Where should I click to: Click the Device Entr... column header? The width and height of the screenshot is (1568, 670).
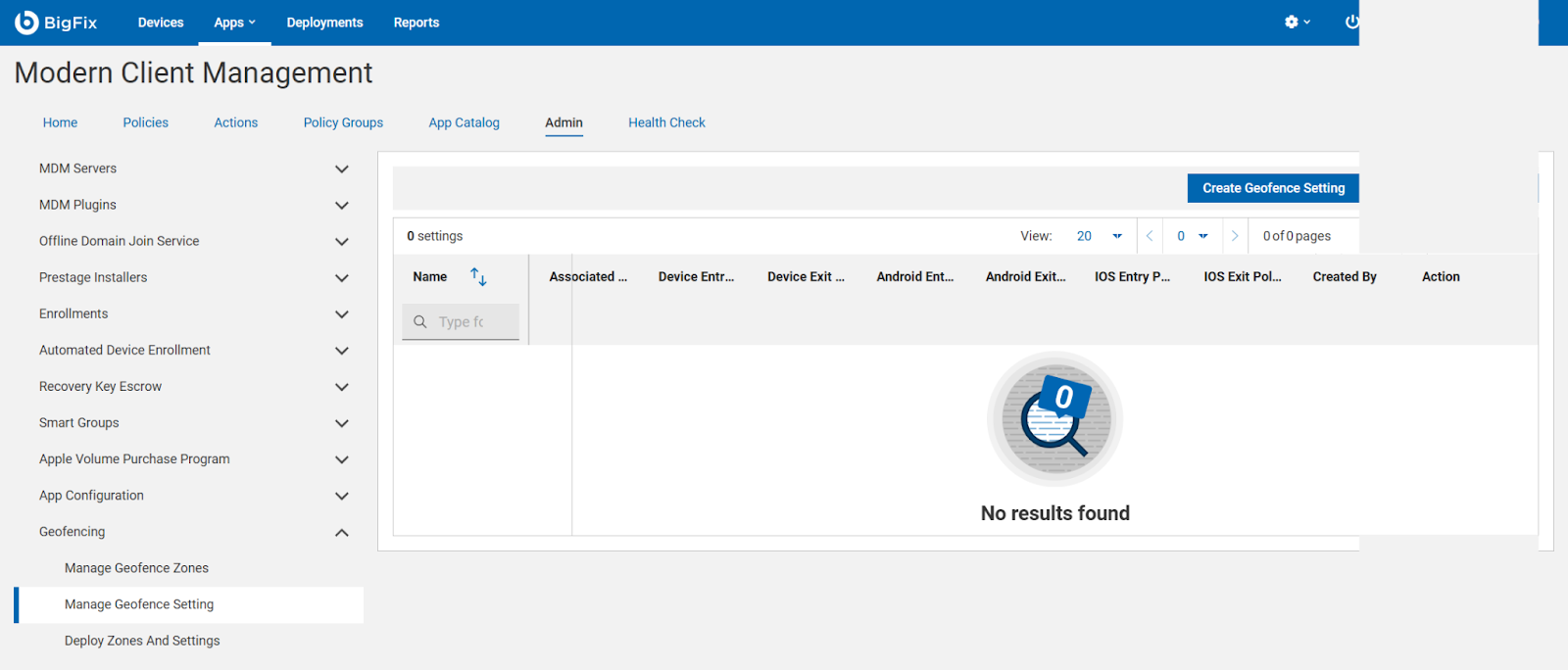point(696,277)
